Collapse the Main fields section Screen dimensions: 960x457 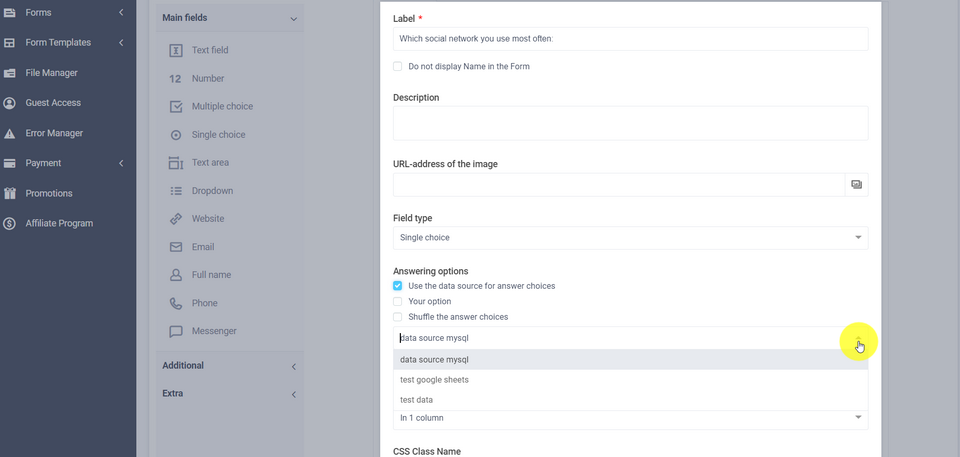230,18
